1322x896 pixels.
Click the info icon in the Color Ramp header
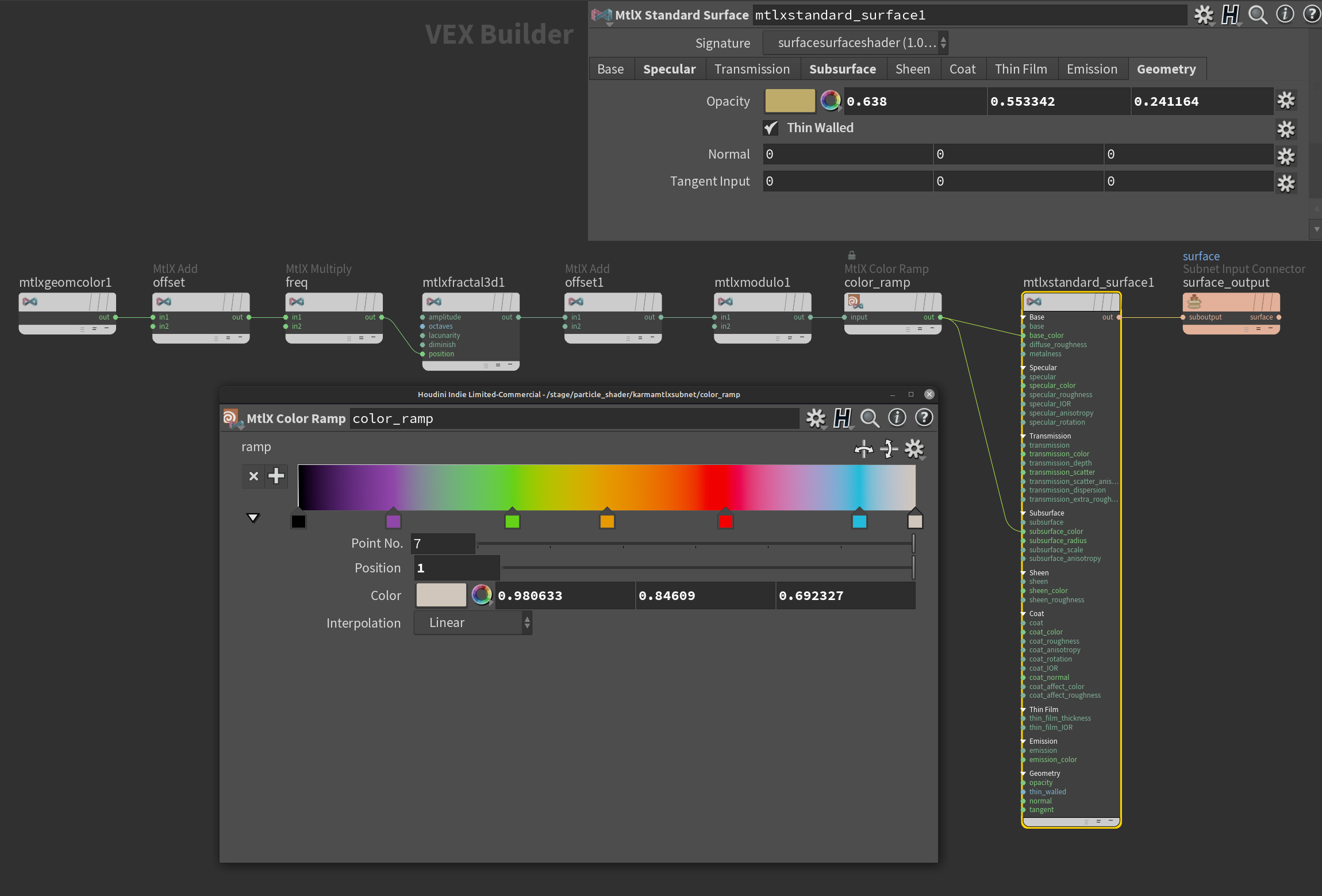click(897, 418)
